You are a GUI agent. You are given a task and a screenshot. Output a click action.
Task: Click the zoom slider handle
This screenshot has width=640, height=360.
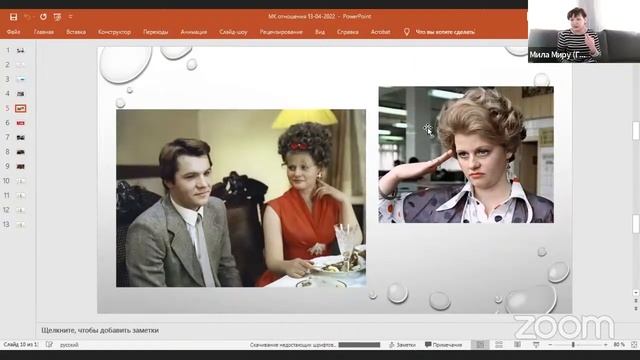[x=573, y=345]
